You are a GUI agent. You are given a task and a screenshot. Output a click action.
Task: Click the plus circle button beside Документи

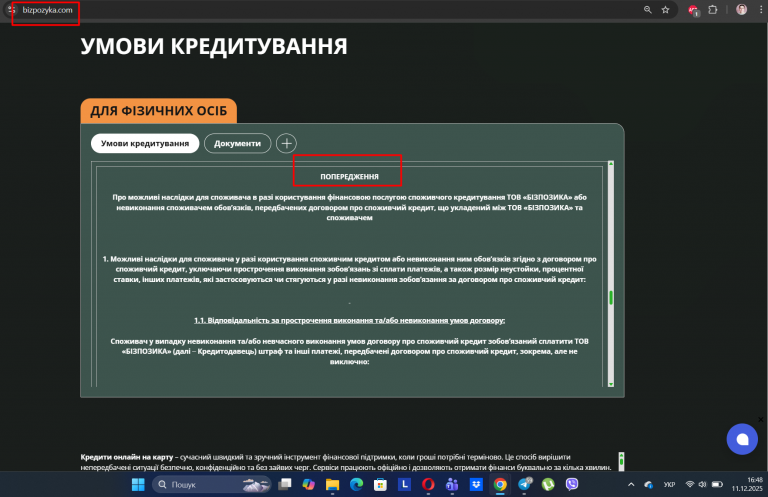(287, 143)
